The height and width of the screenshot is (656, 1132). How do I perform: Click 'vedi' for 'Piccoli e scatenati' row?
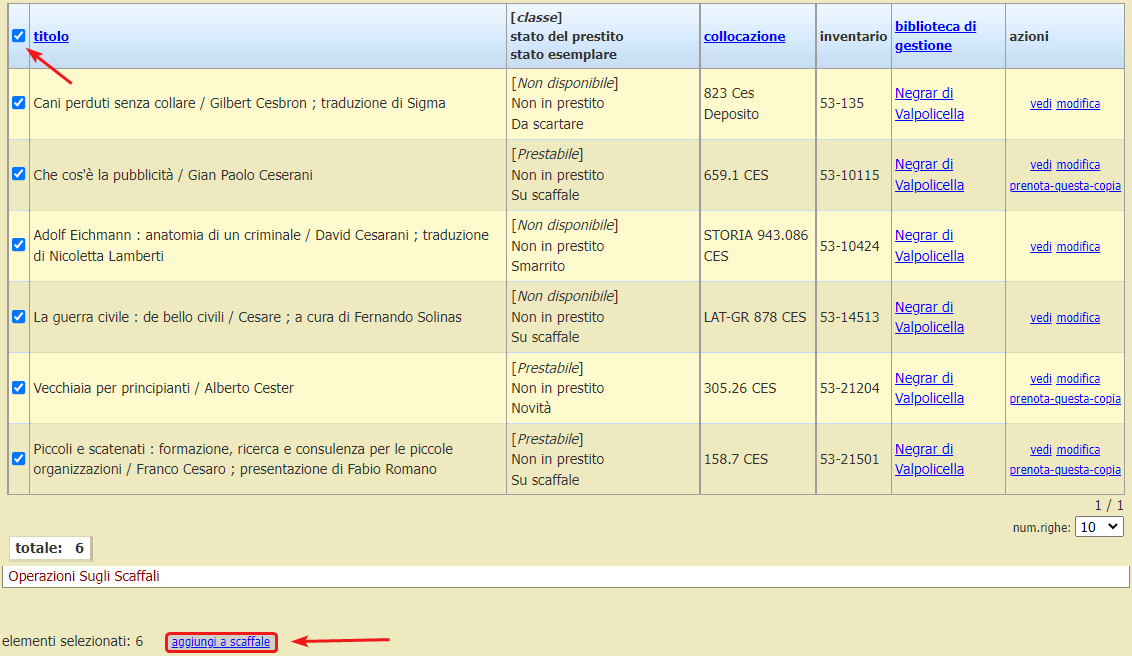point(1041,450)
